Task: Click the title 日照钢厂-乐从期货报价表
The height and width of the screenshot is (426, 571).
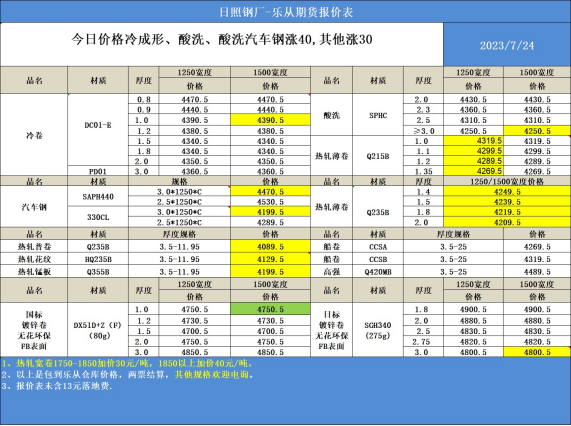Action: click(x=286, y=12)
